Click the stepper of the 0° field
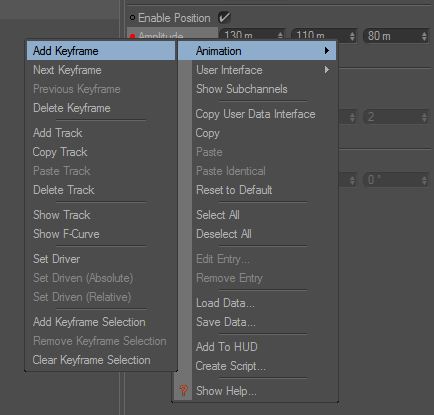 pos(424,180)
